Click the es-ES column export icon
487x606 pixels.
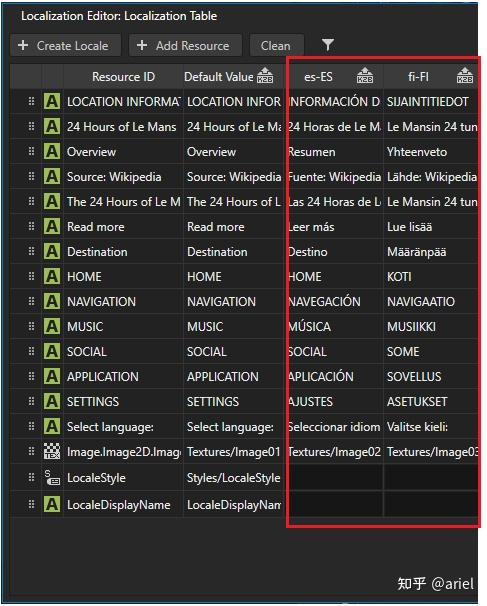[x=364, y=76]
